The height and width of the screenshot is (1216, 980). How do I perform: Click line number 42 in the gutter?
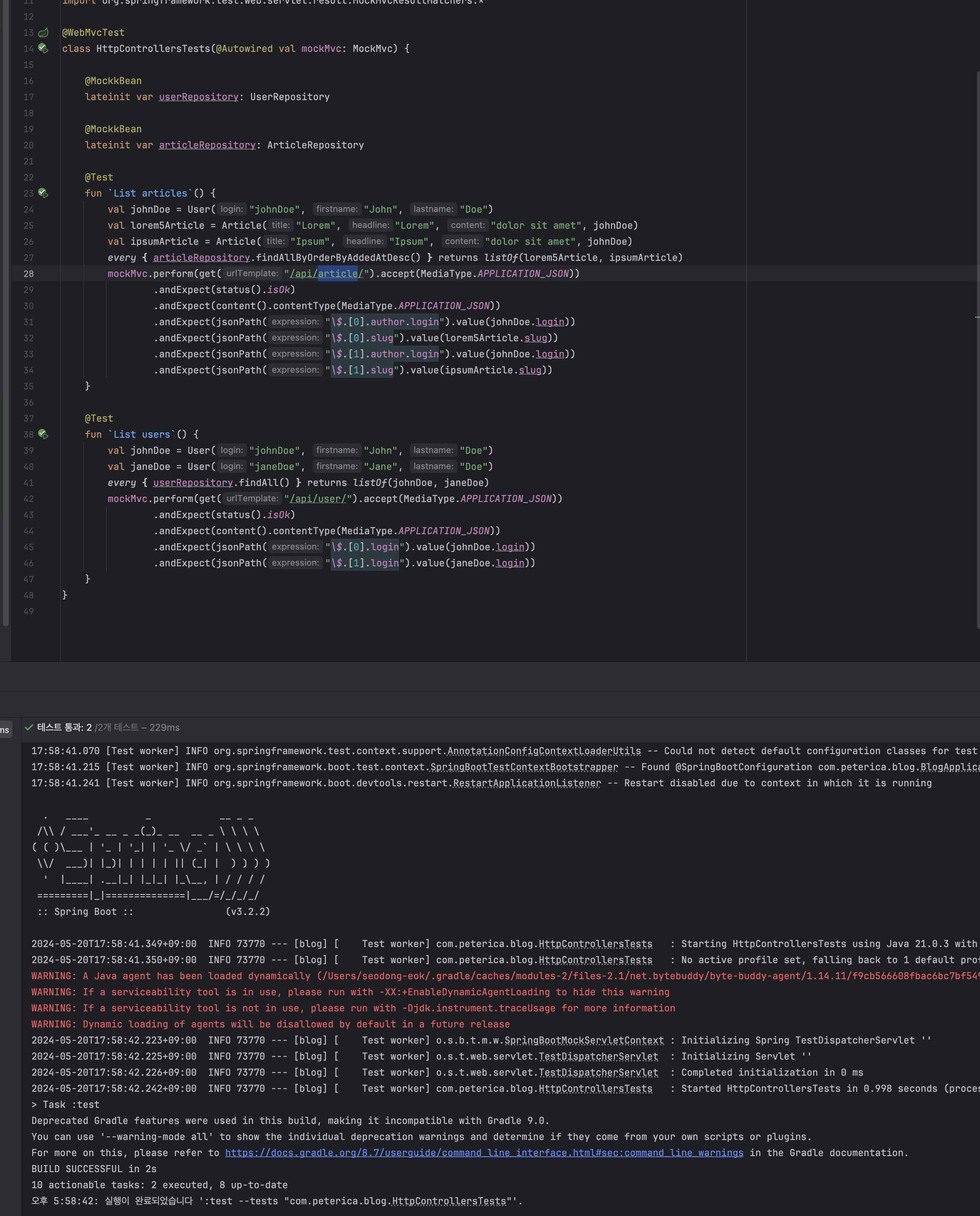coord(28,499)
